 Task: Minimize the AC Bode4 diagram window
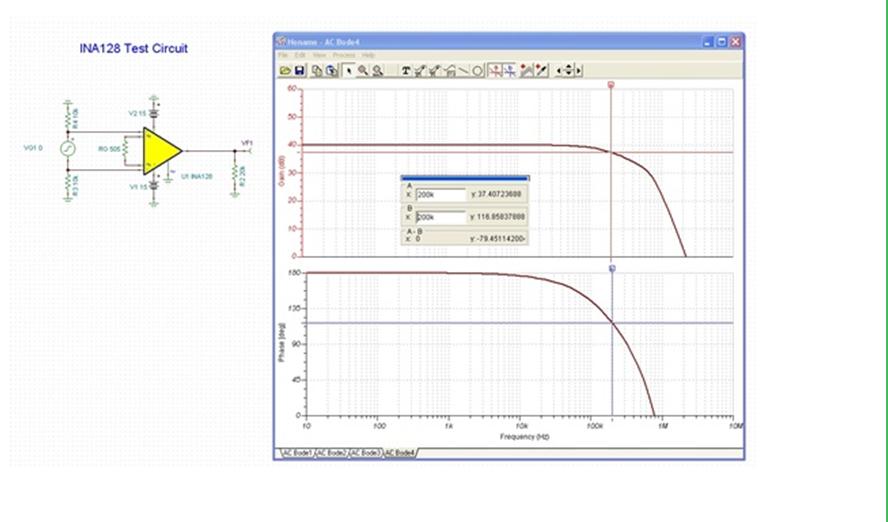coord(708,42)
